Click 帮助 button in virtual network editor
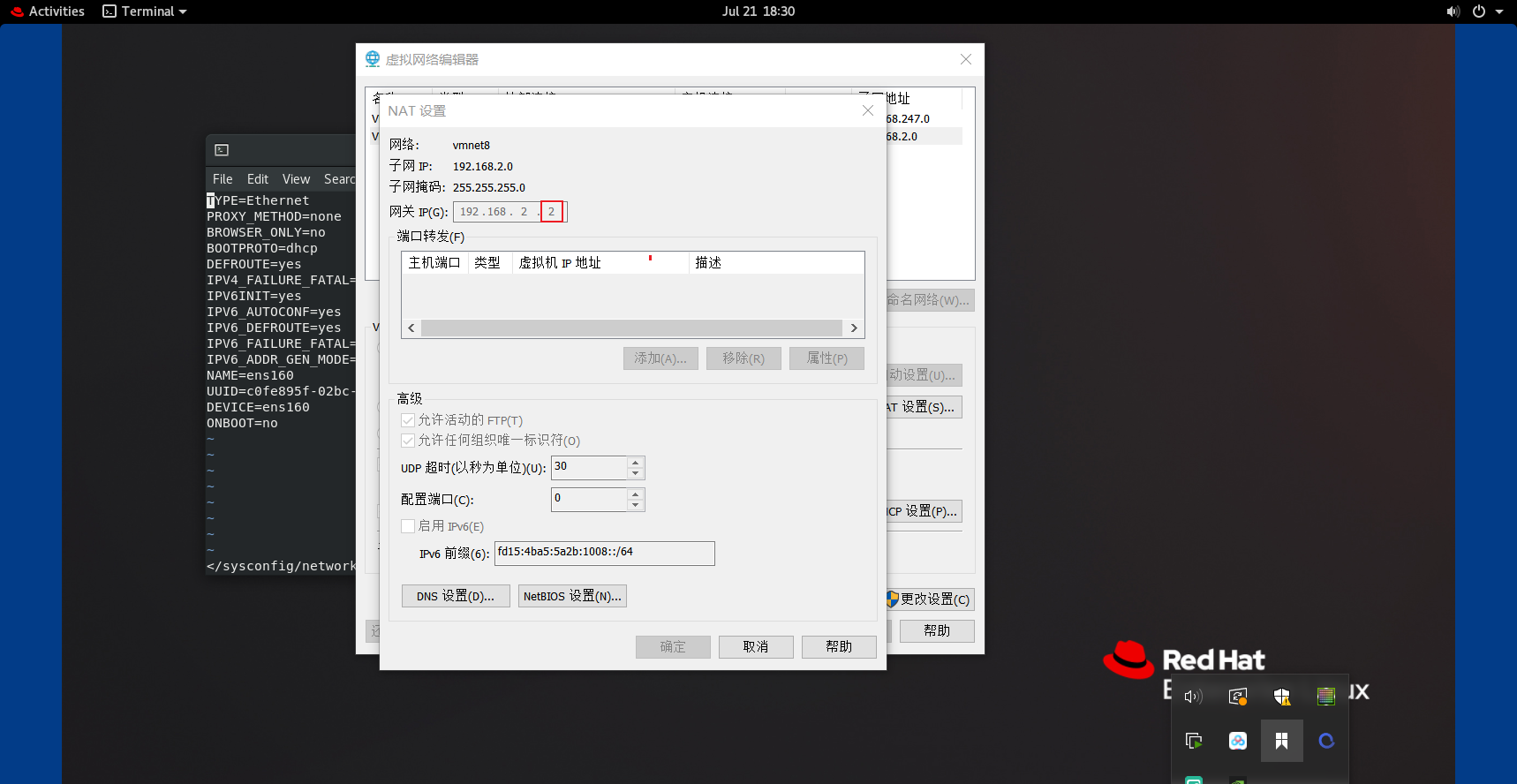 pyautogui.click(x=937, y=631)
